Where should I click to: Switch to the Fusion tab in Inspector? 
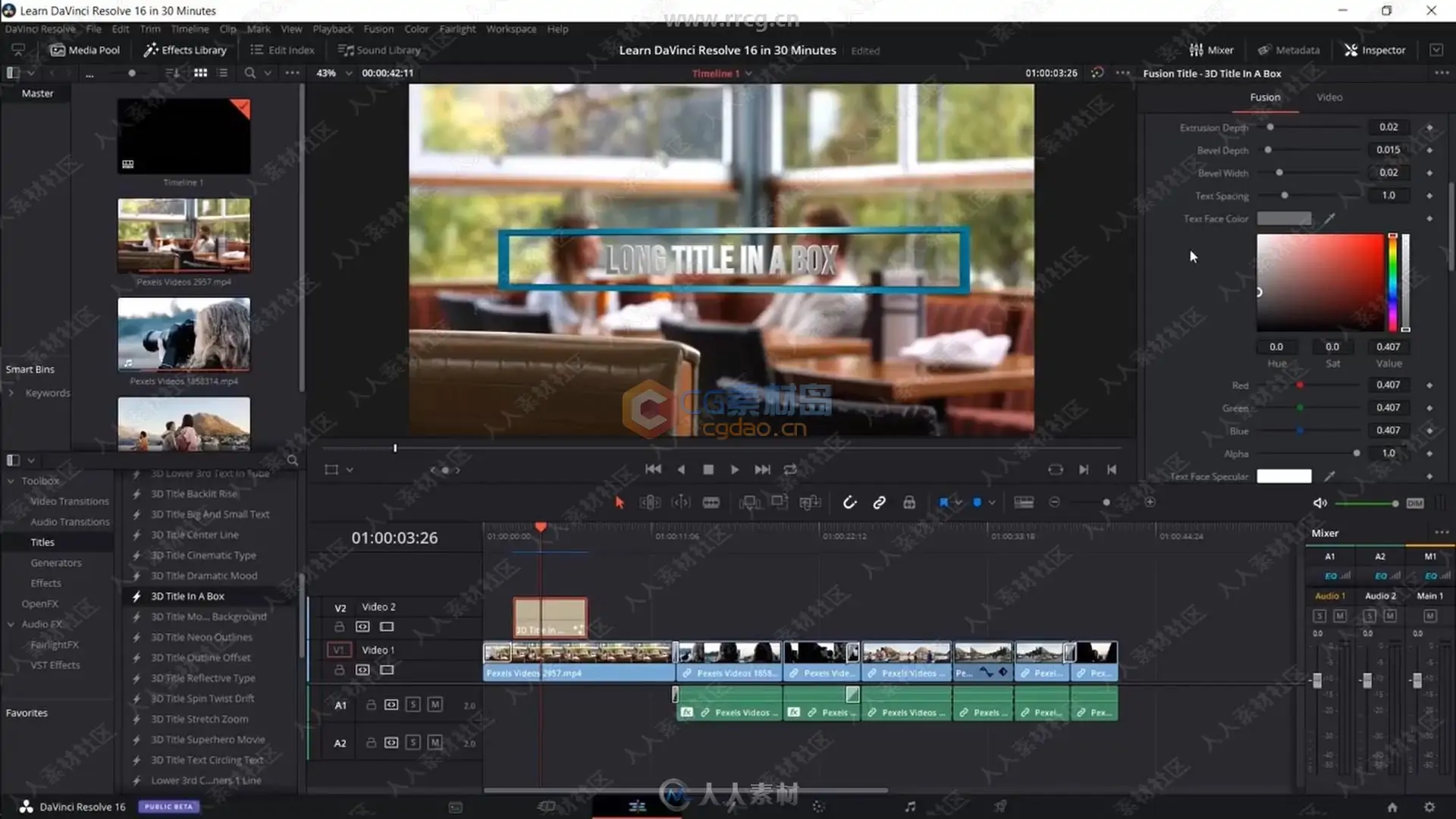click(1265, 97)
